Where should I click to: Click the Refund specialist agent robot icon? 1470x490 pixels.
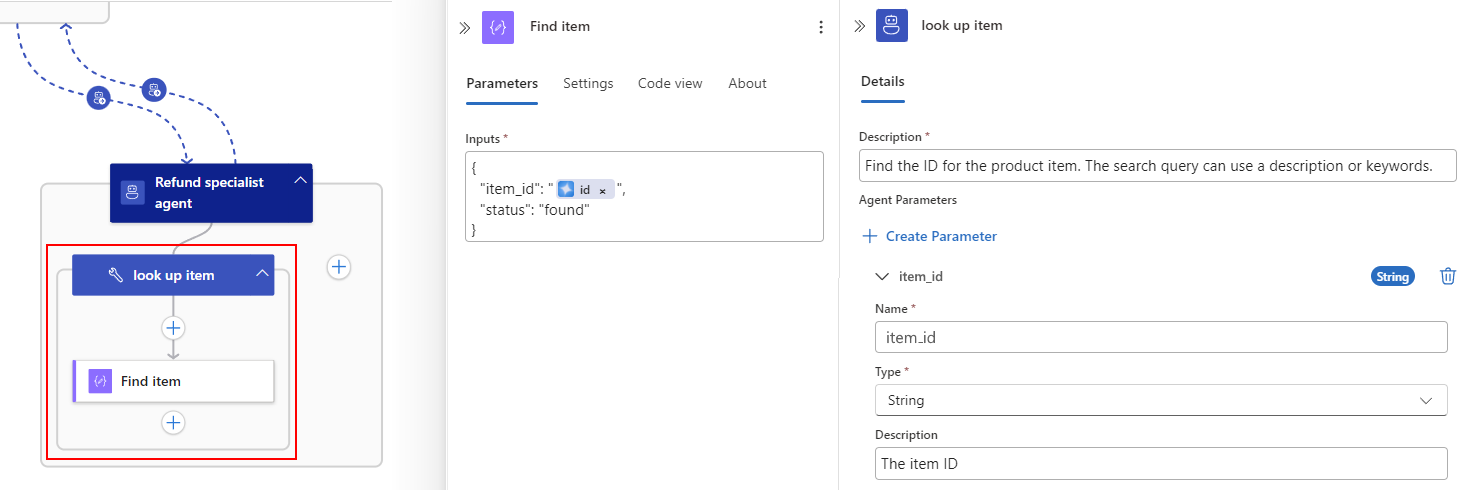133,193
